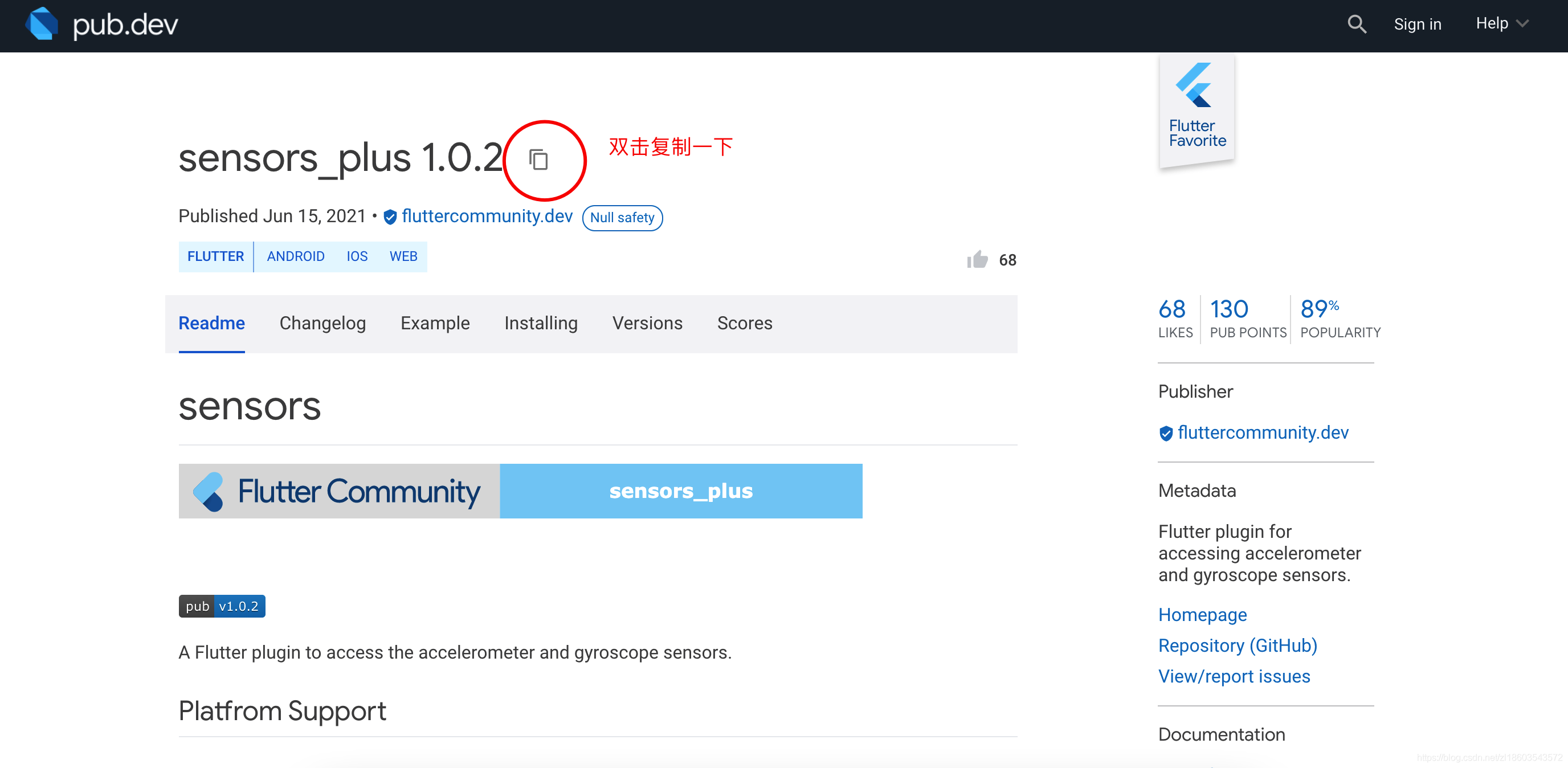
Task: Open the Repository (GitHub) link
Action: coord(1238,646)
